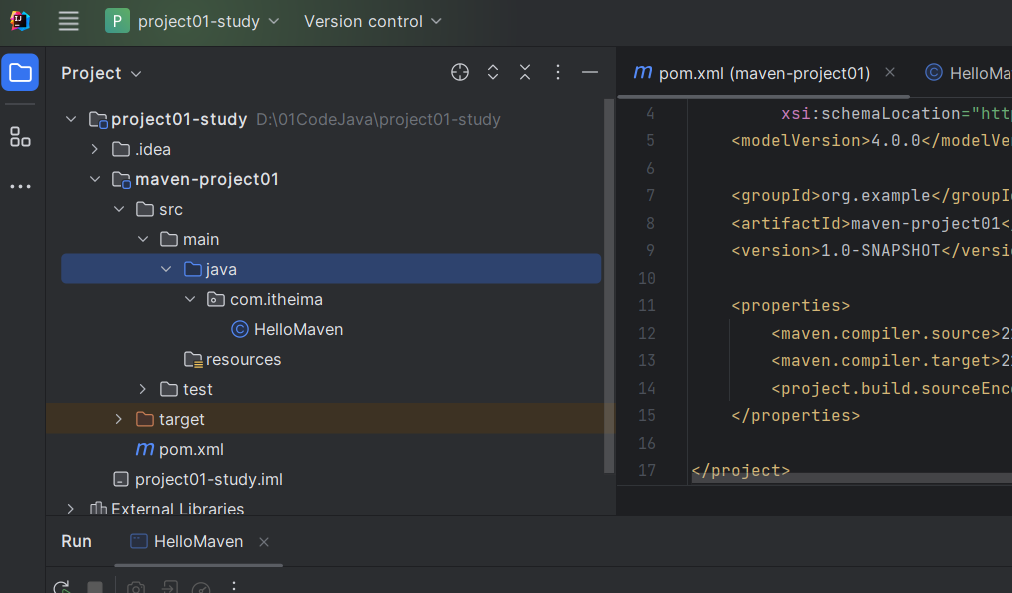This screenshot has width=1012, height=593.
Task: Select the target folder row
Action: [330, 419]
